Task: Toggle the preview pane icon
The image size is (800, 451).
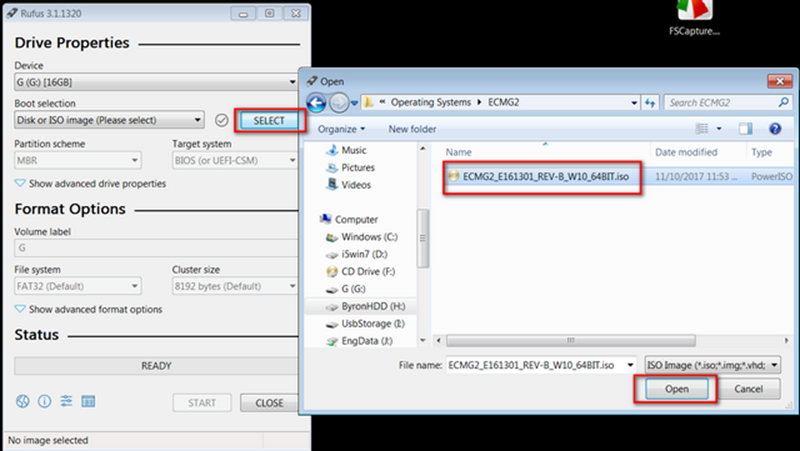Action: 745,129
